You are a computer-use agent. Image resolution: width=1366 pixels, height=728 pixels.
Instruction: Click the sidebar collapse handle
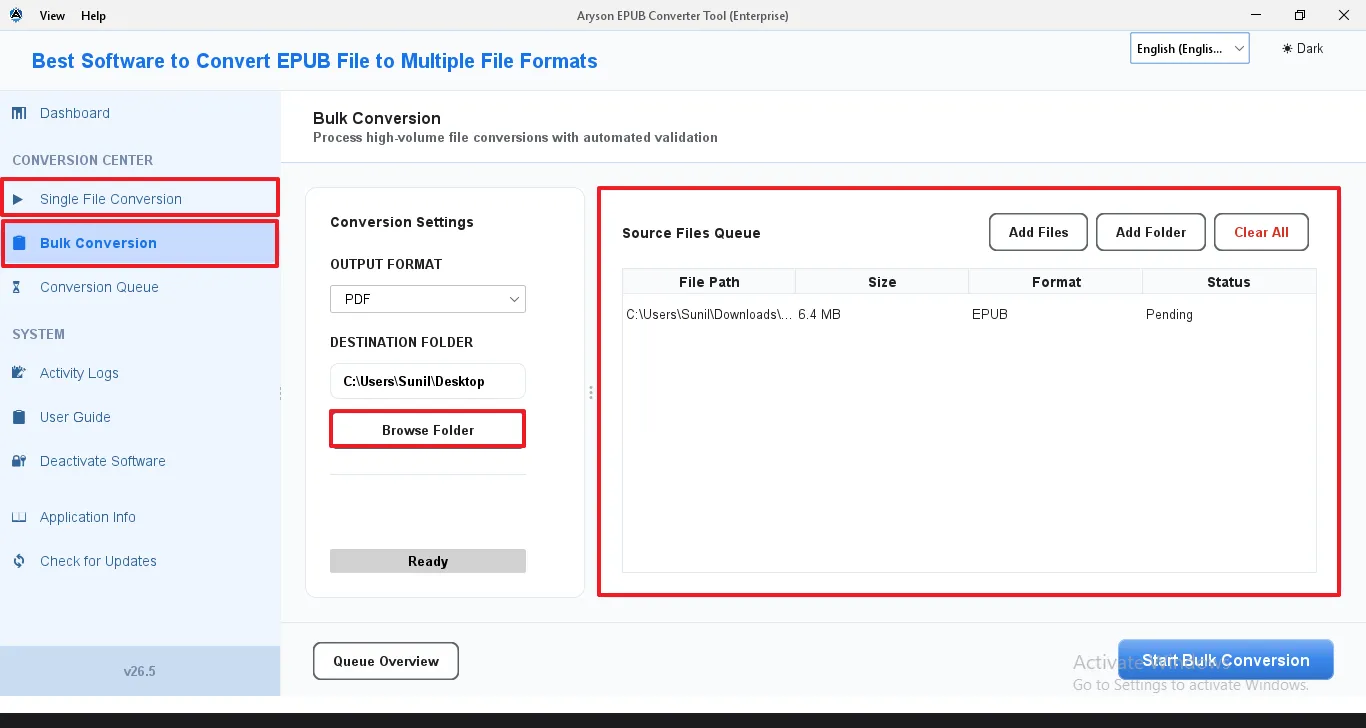coord(280,394)
